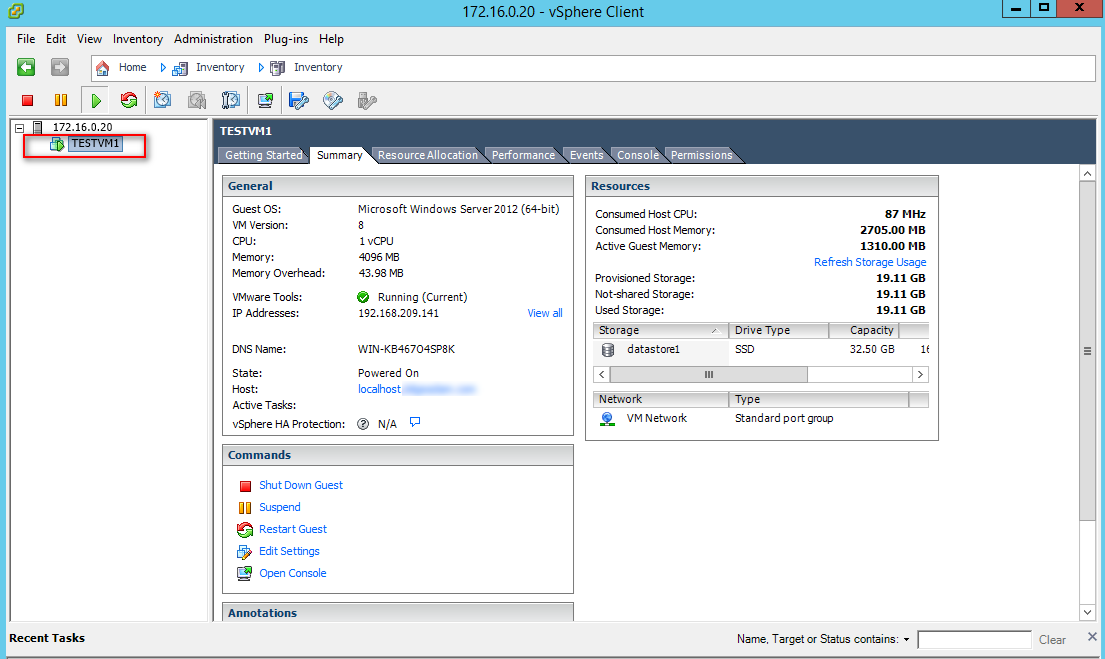The height and width of the screenshot is (659, 1105).
Task: Click the gray forward navigation arrow
Action: [60, 67]
